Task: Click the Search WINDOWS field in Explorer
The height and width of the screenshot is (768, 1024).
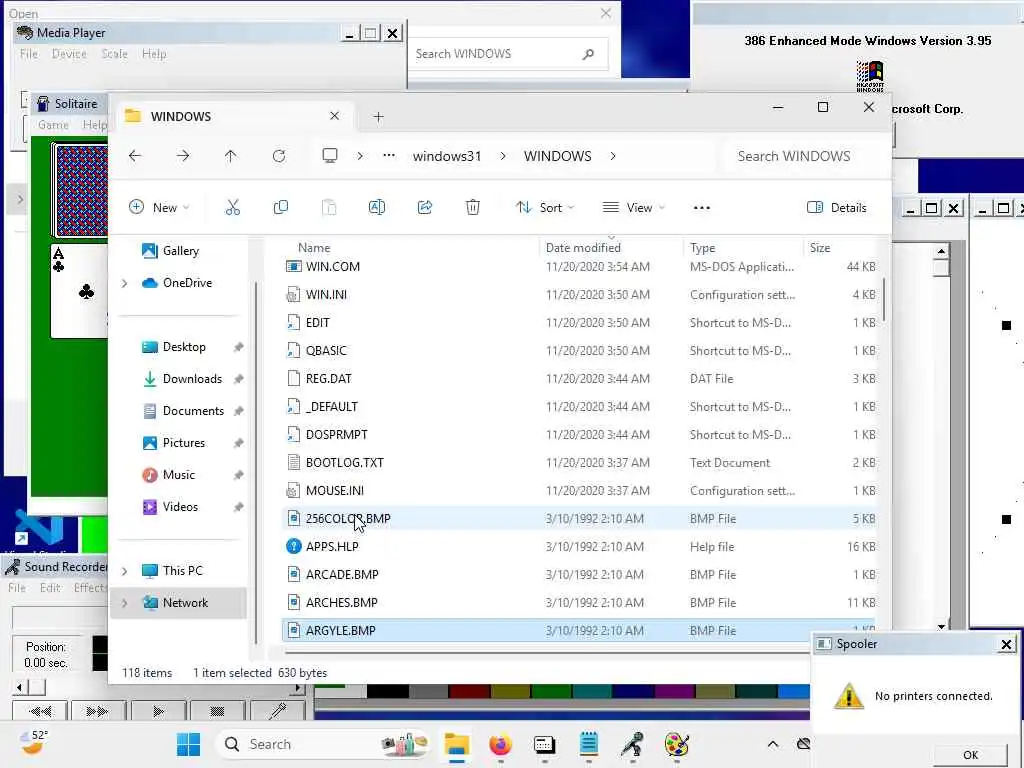Action: [x=801, y=156]
